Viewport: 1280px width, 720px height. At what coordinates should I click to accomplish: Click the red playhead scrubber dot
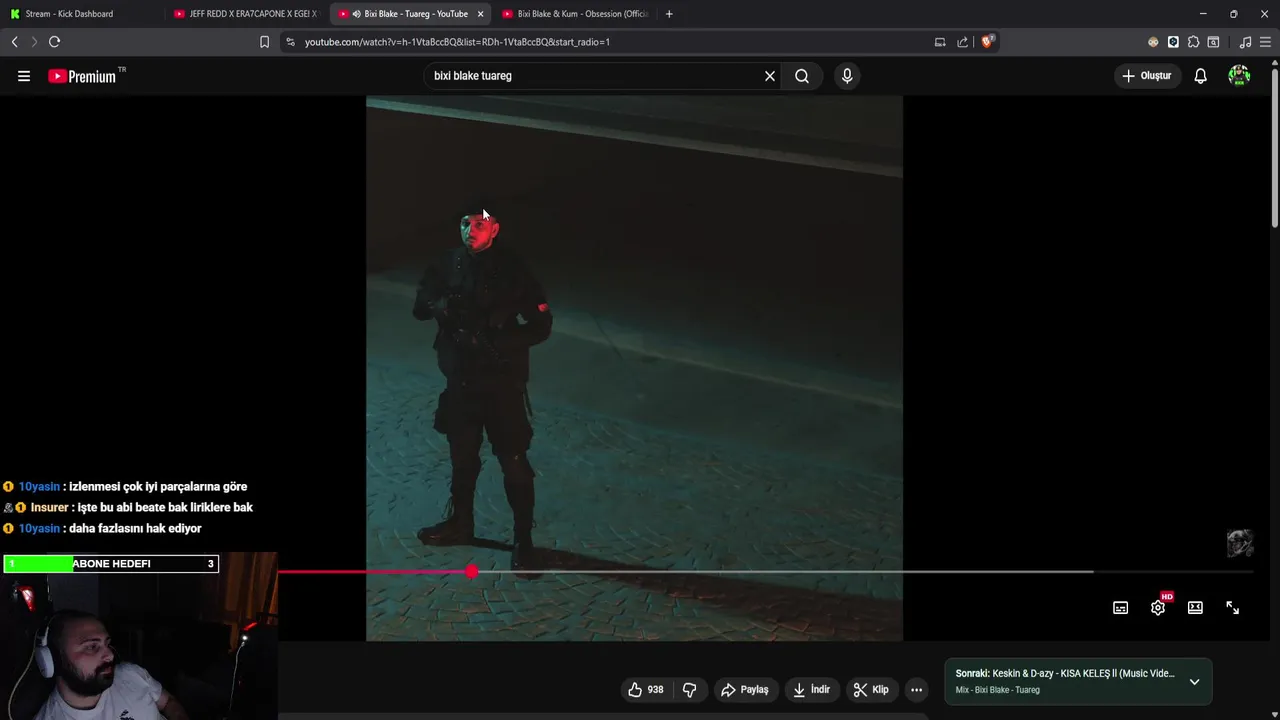(x=471, y=572)
